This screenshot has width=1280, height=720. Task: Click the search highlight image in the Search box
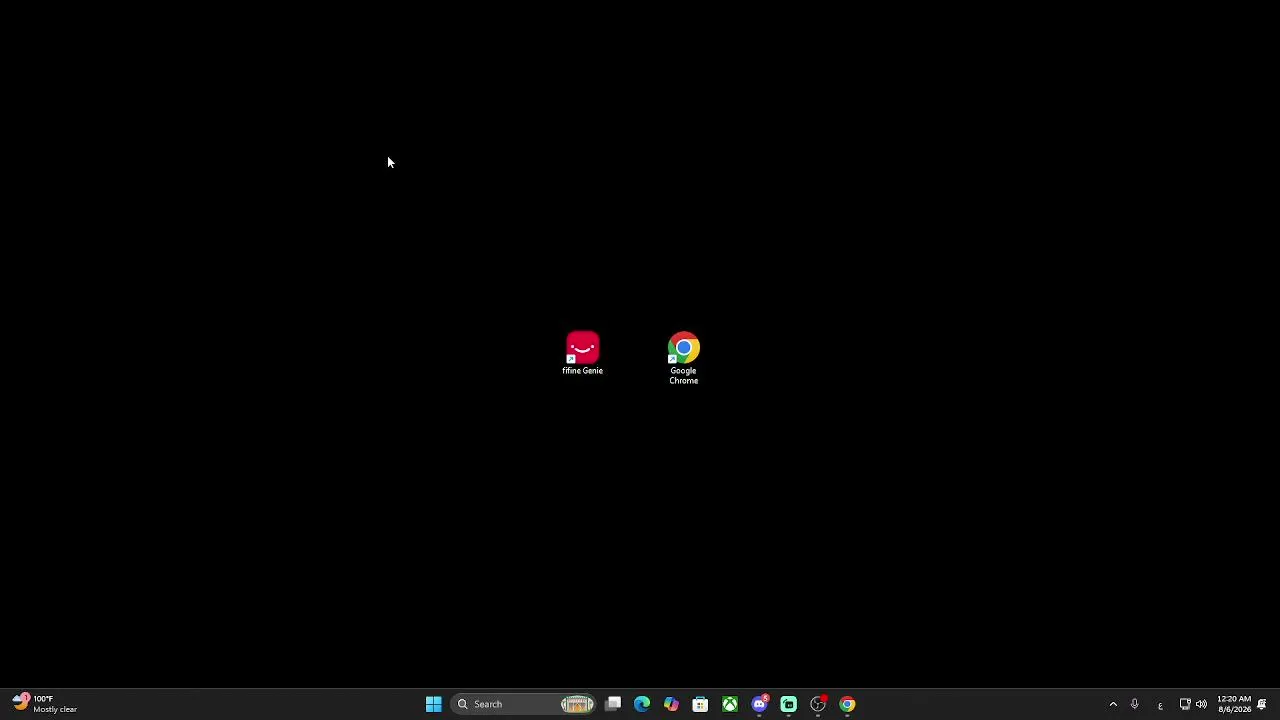click(577, 704)
